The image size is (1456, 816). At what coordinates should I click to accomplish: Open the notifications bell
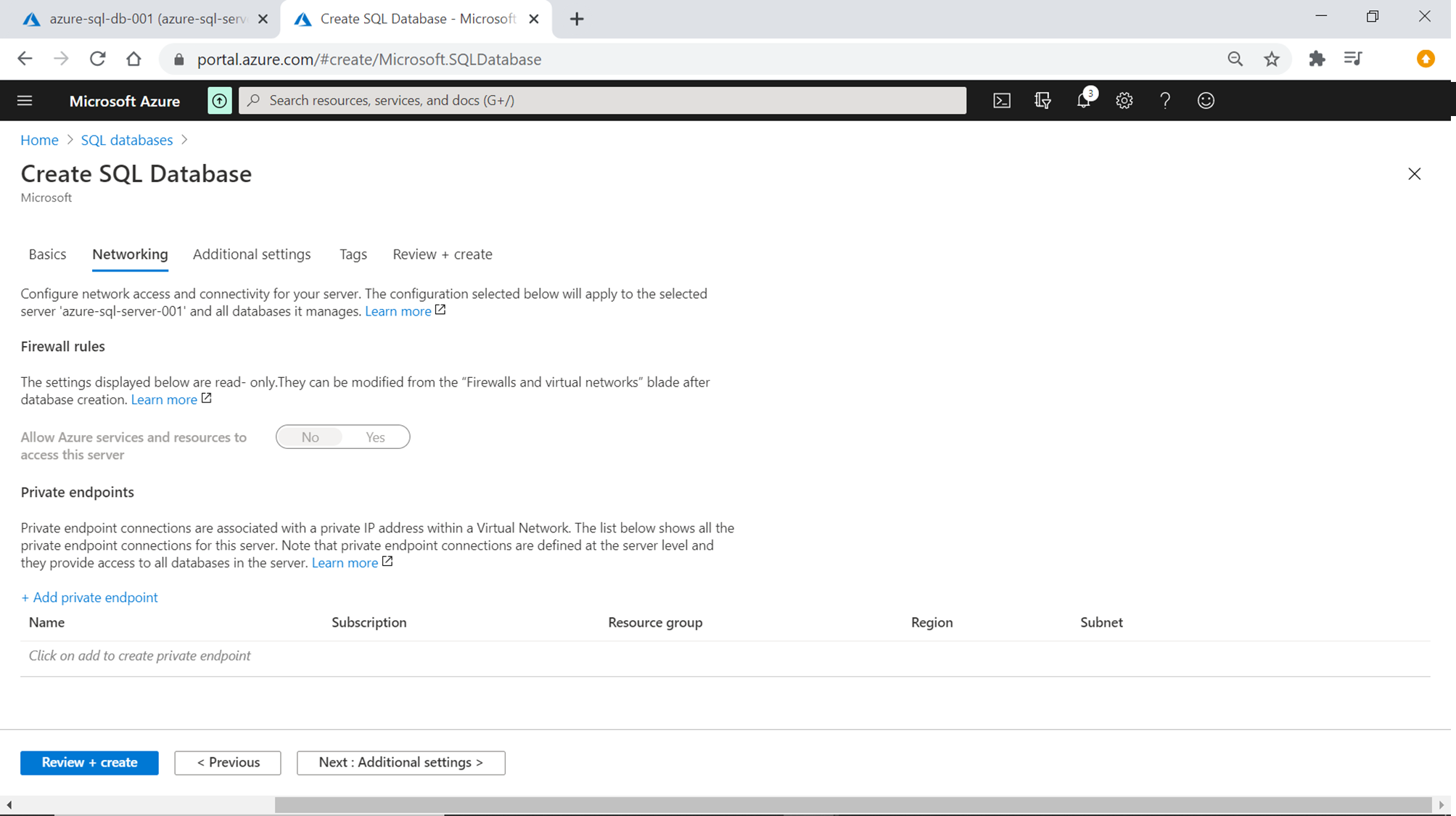pyautogui.click(x=1083, y=101)
